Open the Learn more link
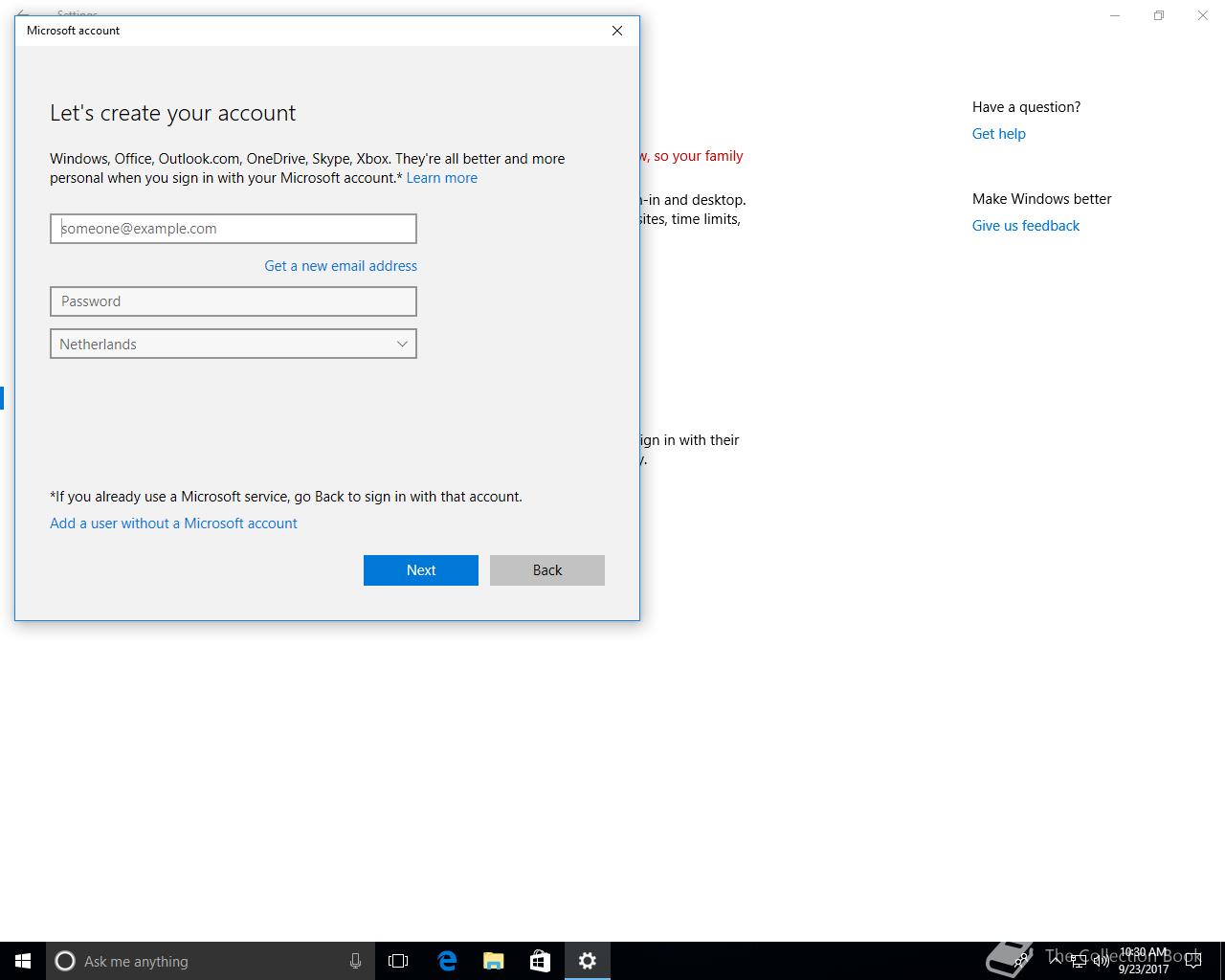1225x980 pixels. pyautogui.click(x=442, y=178)
